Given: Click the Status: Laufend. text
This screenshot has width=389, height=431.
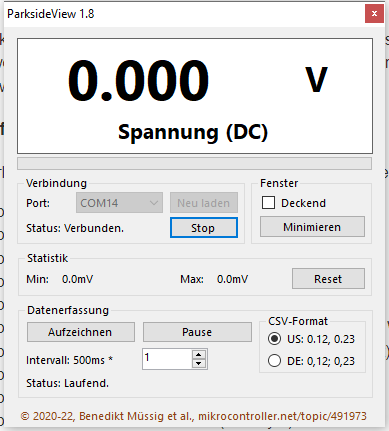Looking at the screenshot, I should coord(67,383).
